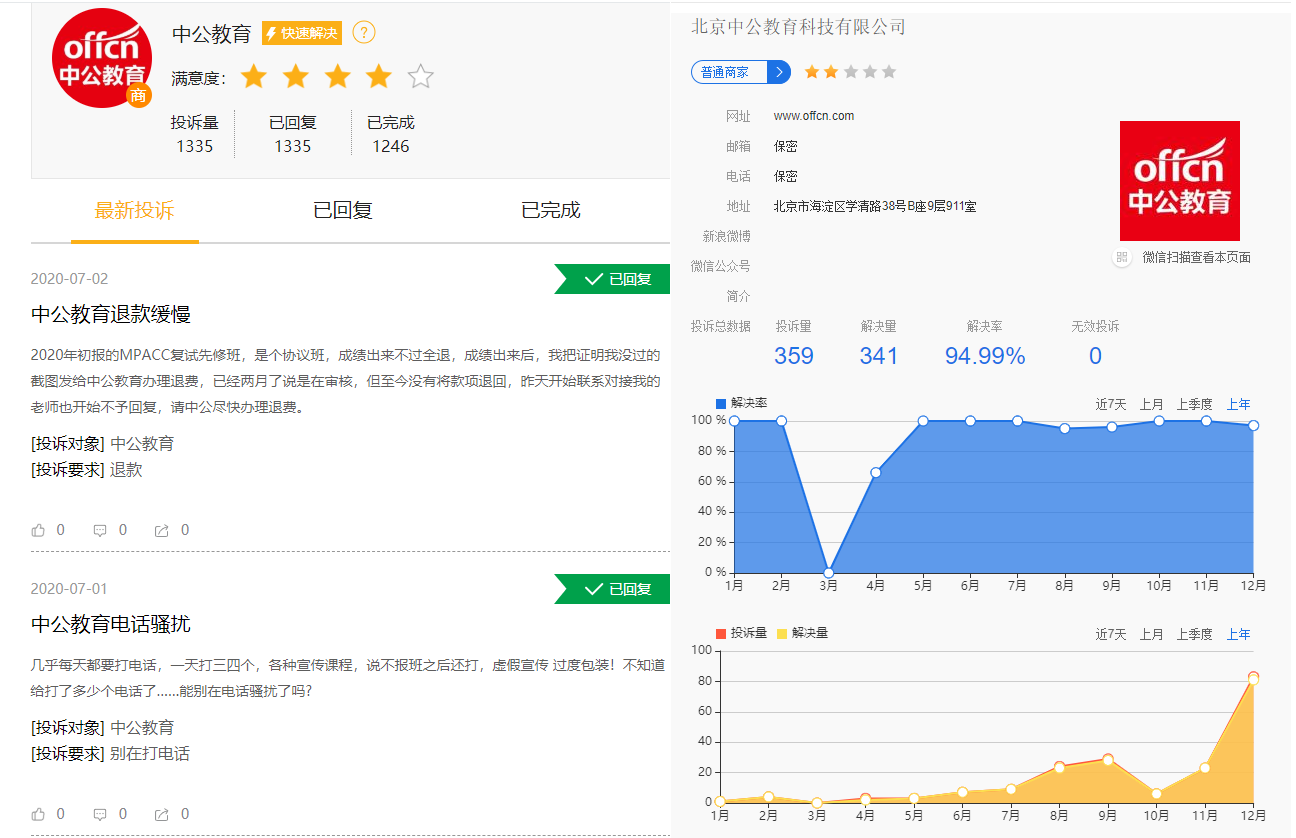
Task: Like the 中公教育退款缓慢 complaint
Action: click(x=39, y=530)
